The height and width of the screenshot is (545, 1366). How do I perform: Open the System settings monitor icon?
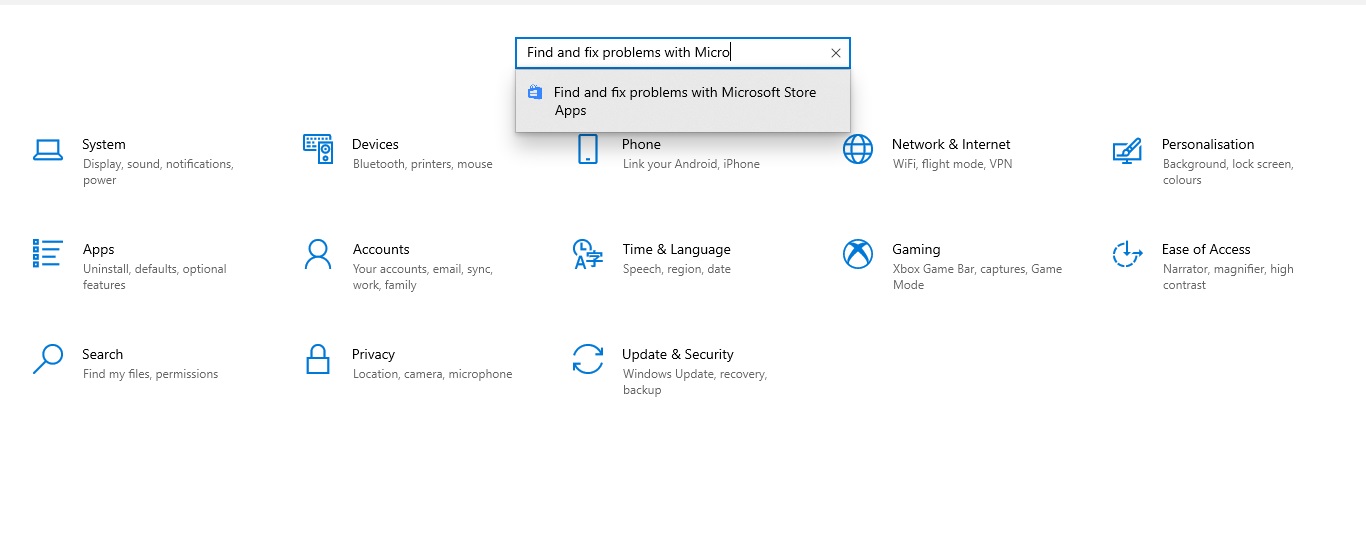click(48, 150)
